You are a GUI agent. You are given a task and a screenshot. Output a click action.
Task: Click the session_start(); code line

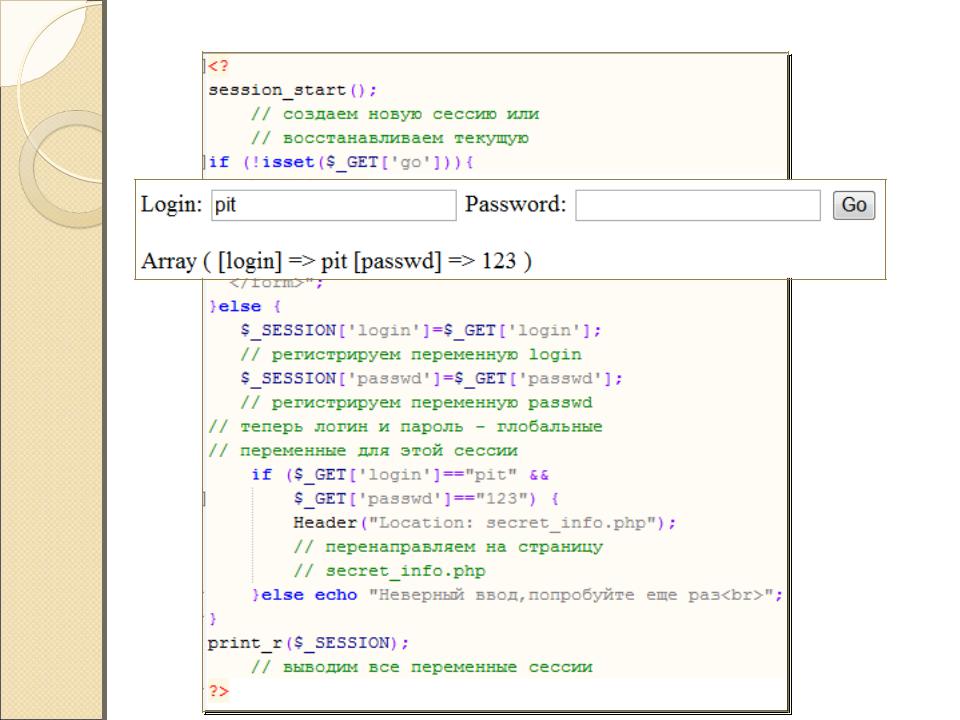[x=293, y=90]
